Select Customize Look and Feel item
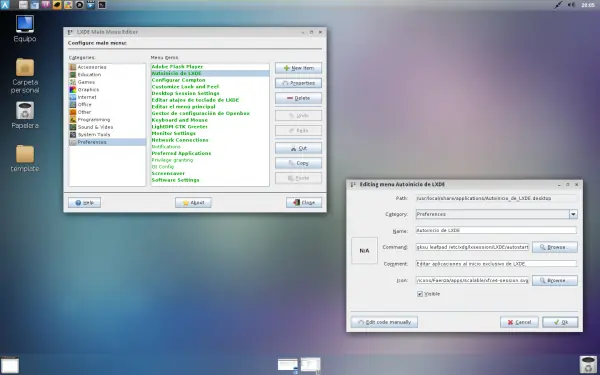 210,86
